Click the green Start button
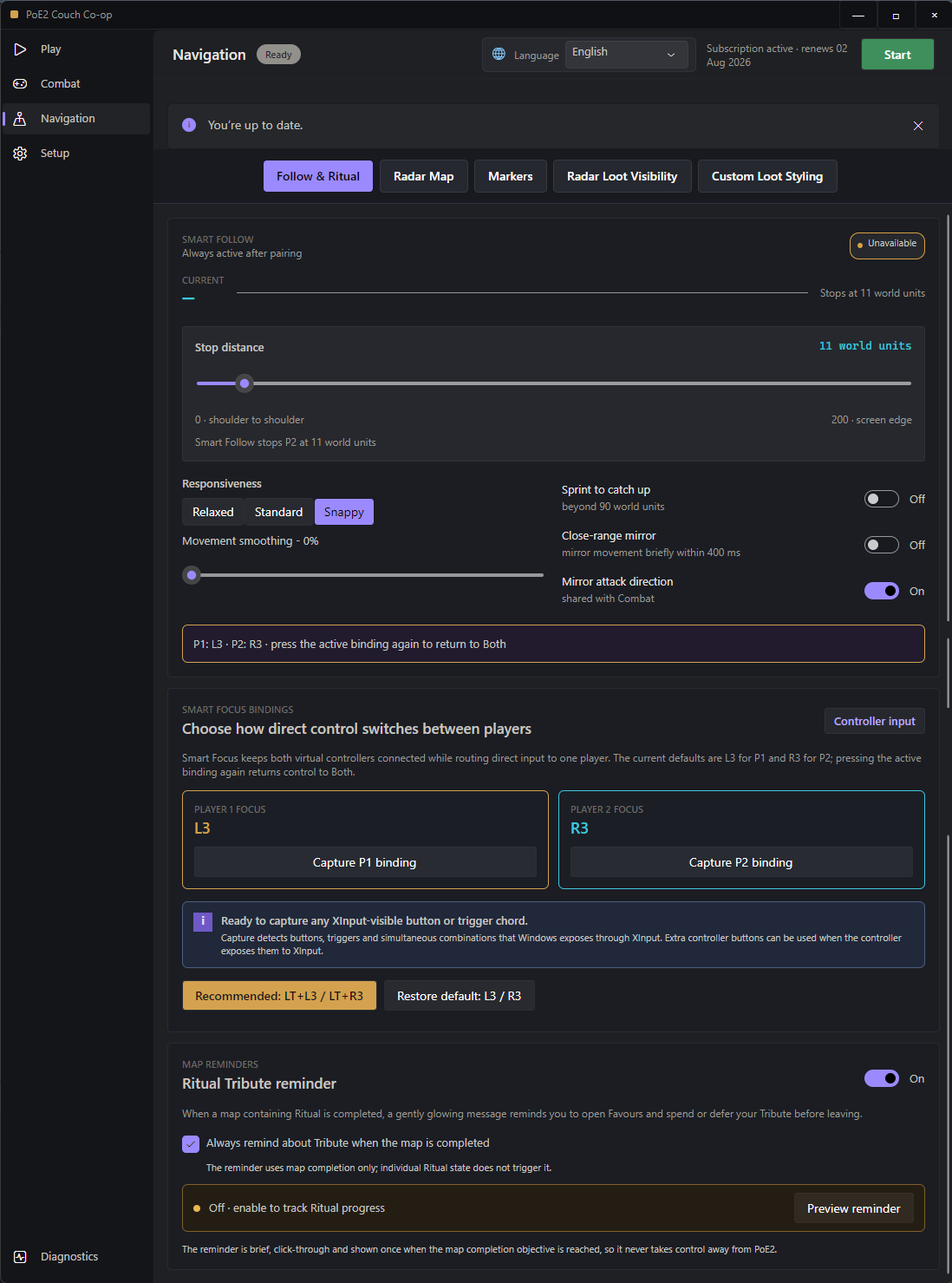 (897, 55)
